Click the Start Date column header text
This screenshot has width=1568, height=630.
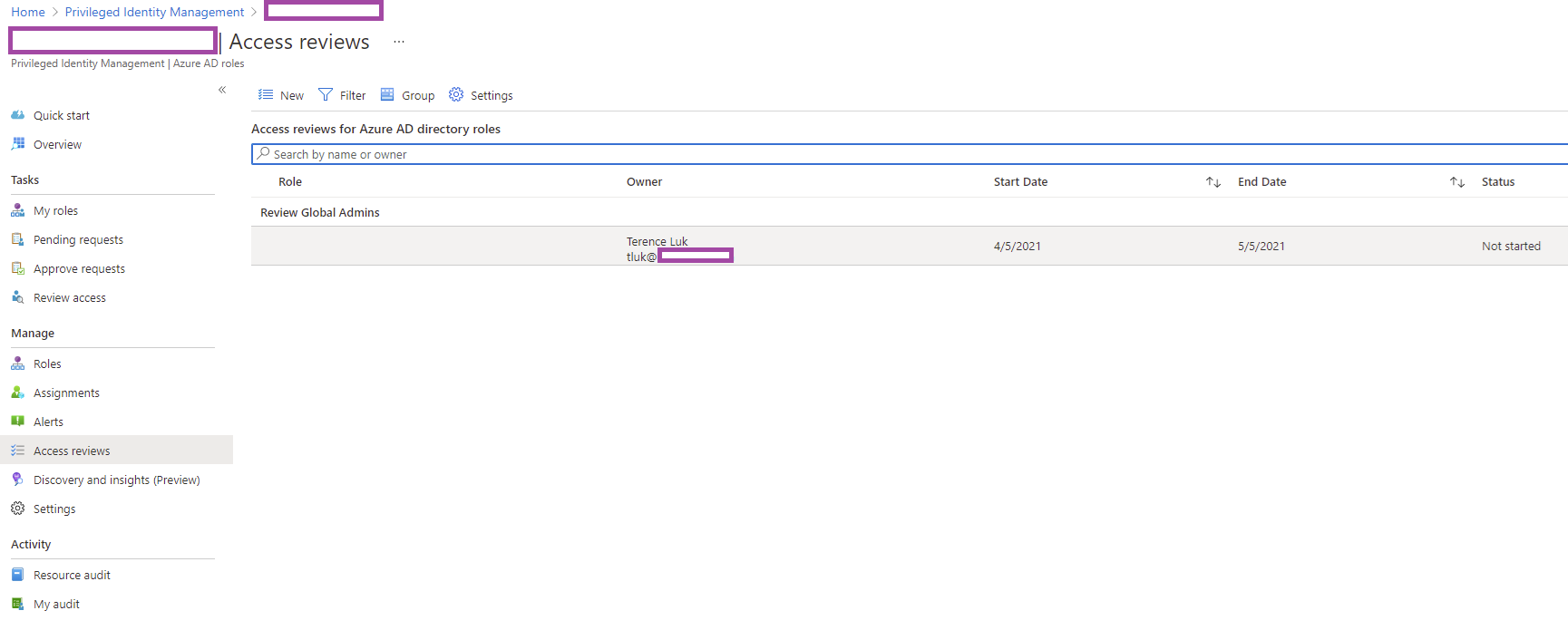1020,182
